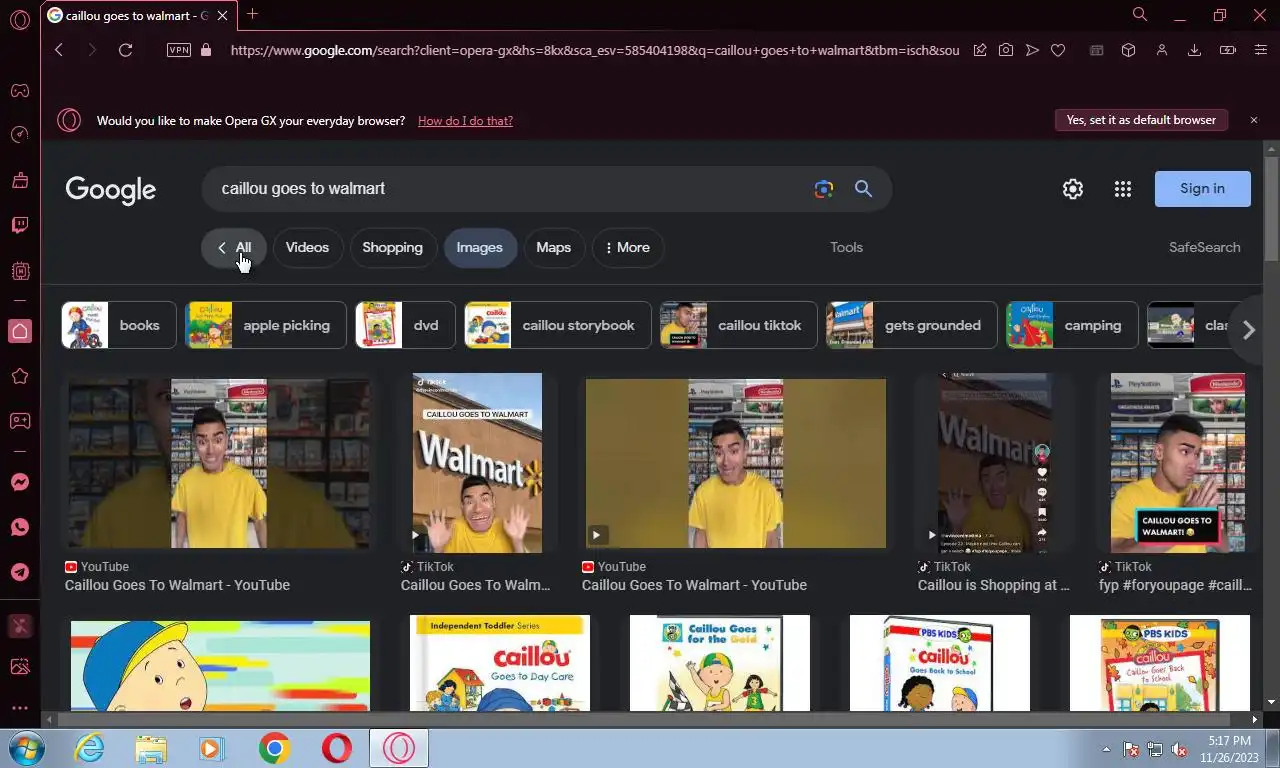Search tabs with magnifier icon
The image size is (1280, 768).
(1140, 14)
